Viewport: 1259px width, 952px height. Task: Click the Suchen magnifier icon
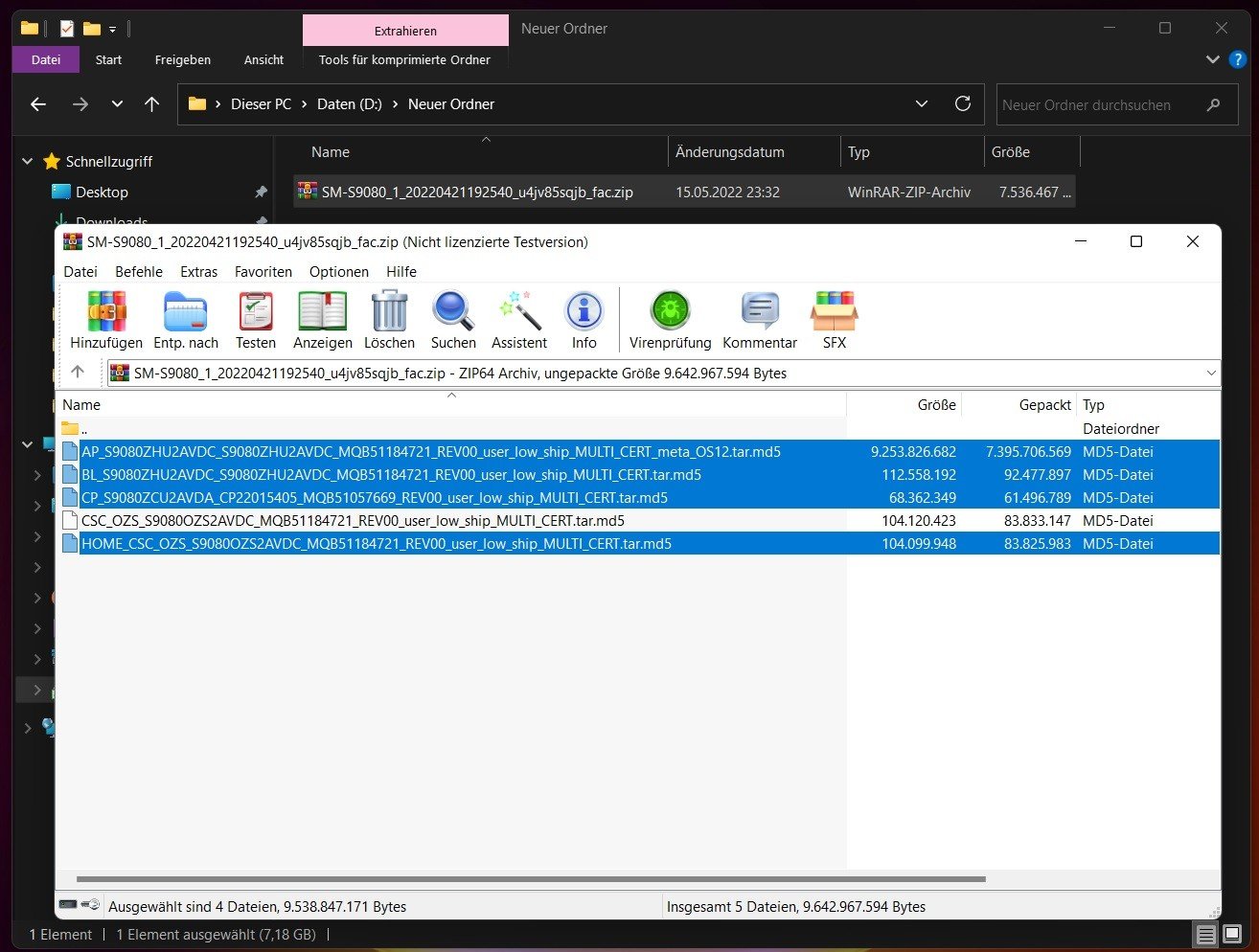click(453, 311)
